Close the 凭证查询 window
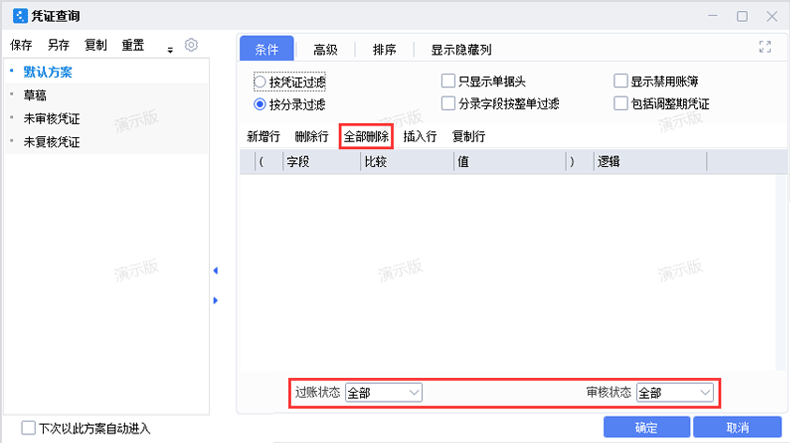The height and width of the screenshot is (443, 790). tap(772, 16)
